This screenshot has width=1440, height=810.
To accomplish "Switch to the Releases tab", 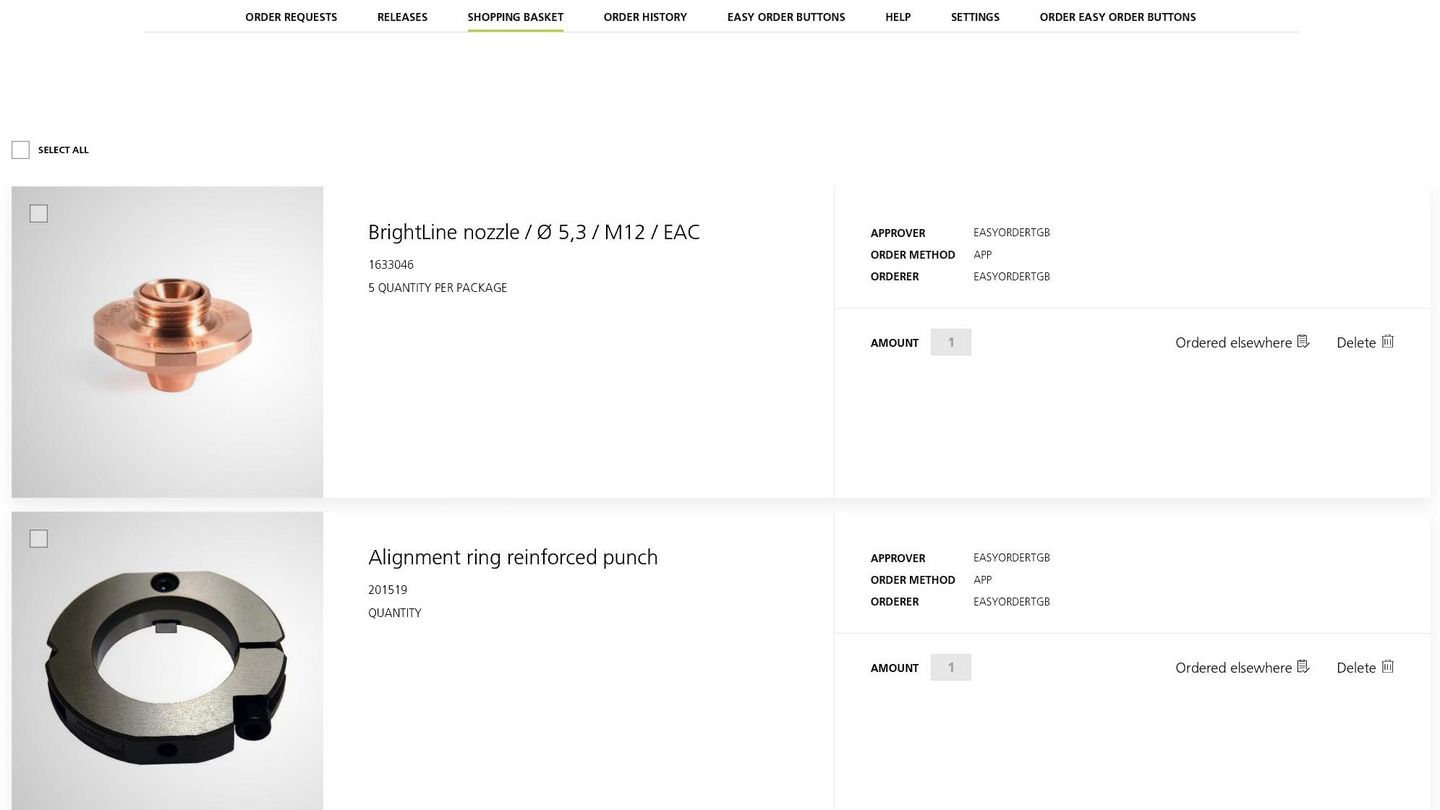I will pos(402,17).
